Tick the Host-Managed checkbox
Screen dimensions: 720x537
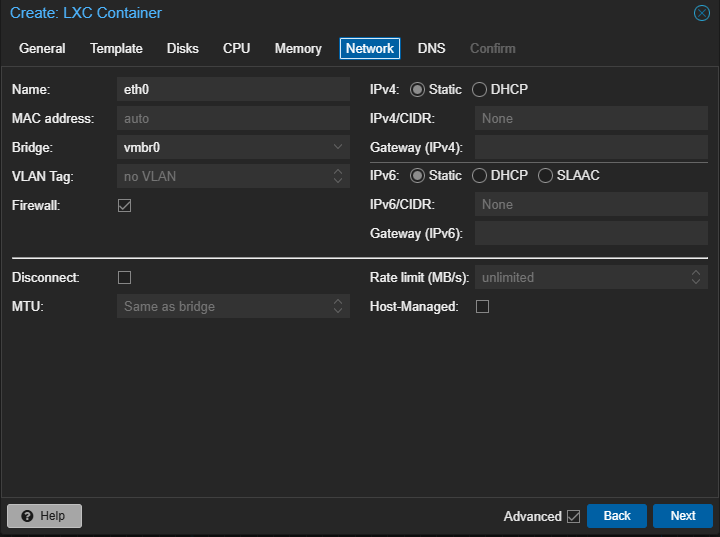click(482, 306)
